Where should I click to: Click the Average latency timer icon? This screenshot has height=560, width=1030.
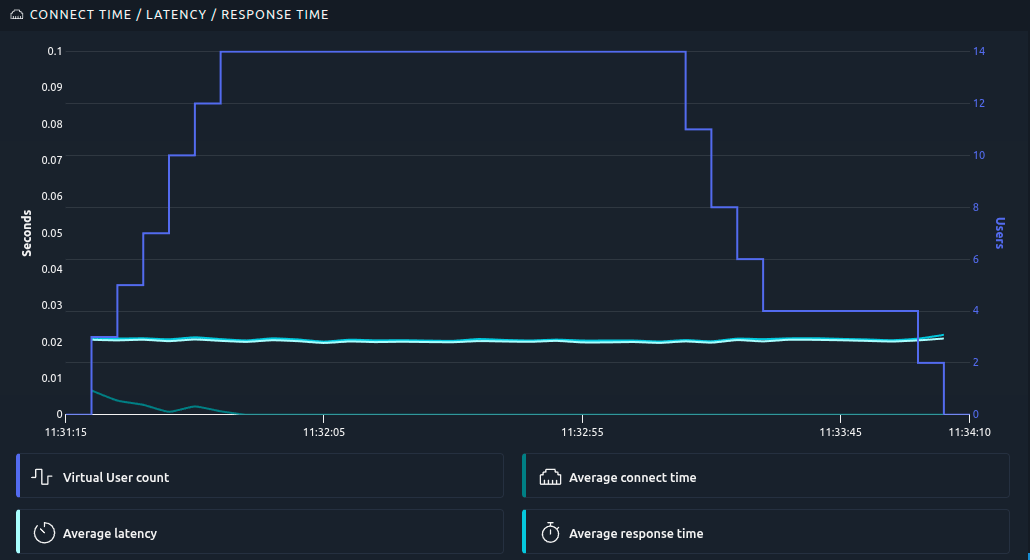(44, 532)
